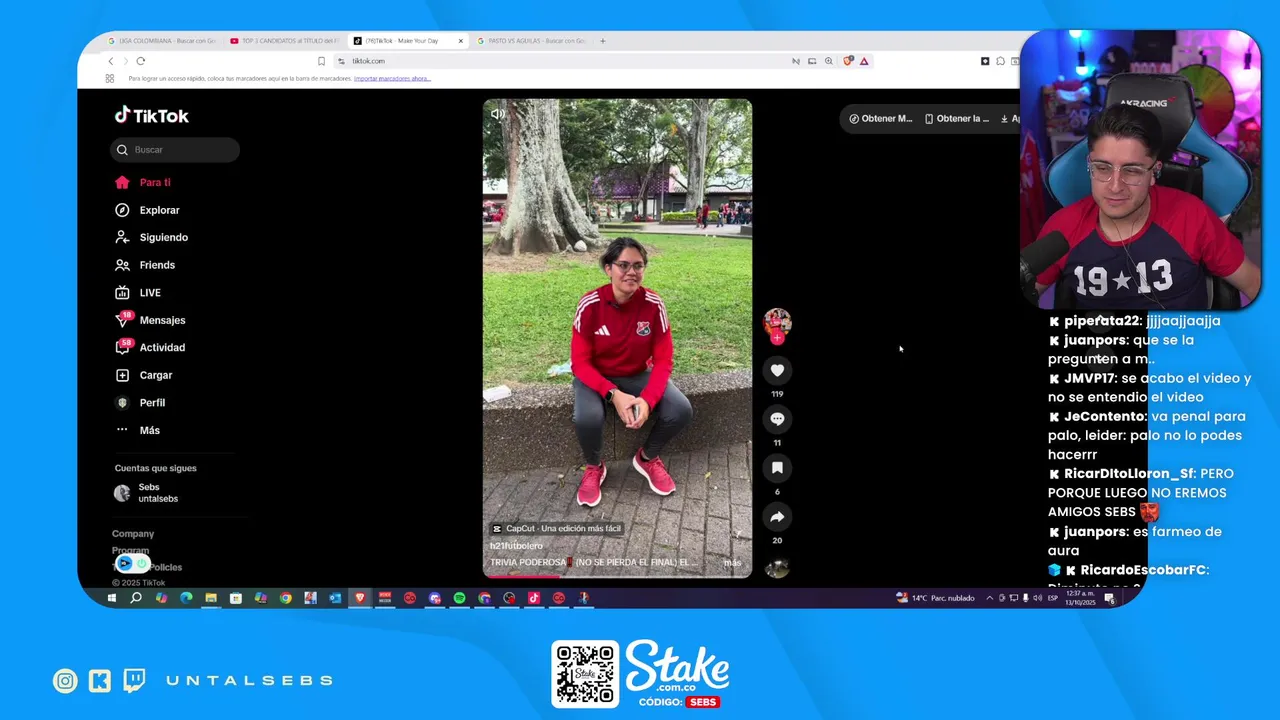Close the TikTok browser tab

click(x=461, y=41)
